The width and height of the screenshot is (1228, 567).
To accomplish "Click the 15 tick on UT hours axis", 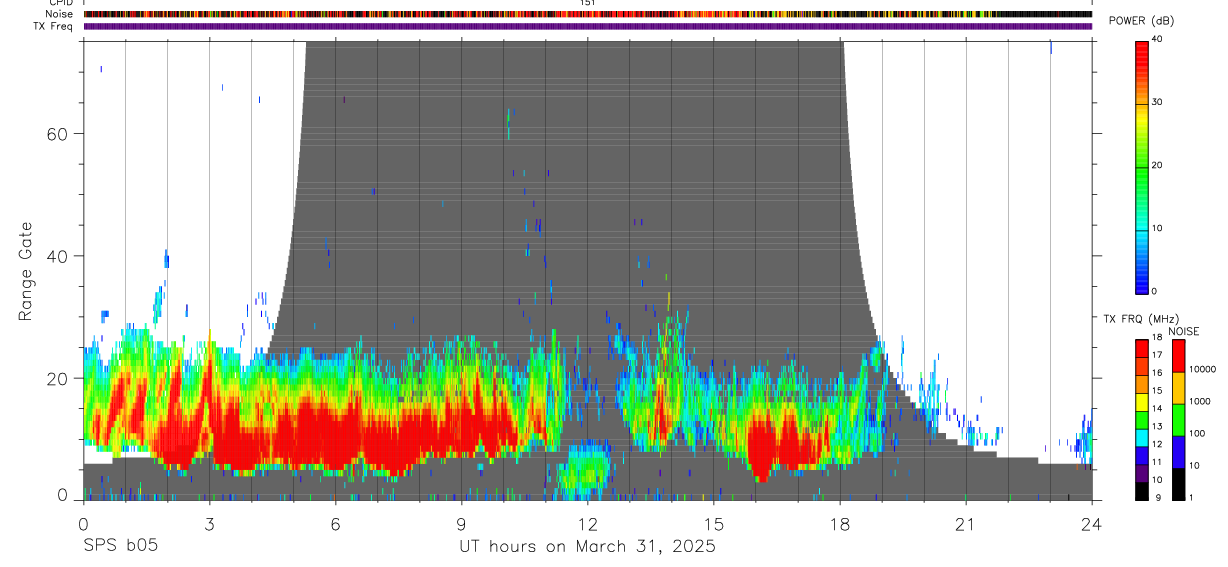I will click(x=714, y=524).
